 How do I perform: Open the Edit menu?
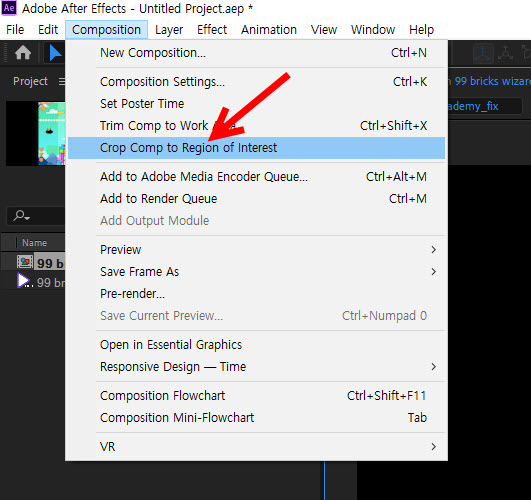pos(48,30)
